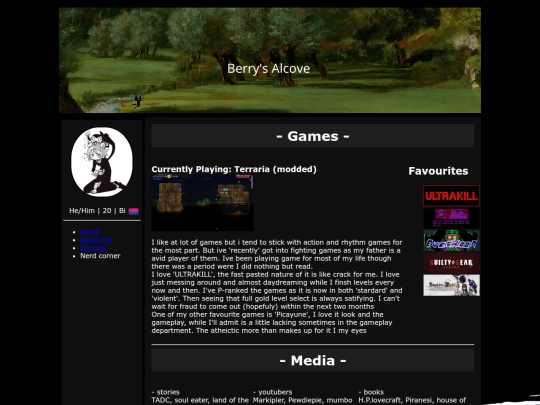Click the '- youtubers' column label

(x=272, y=392)
